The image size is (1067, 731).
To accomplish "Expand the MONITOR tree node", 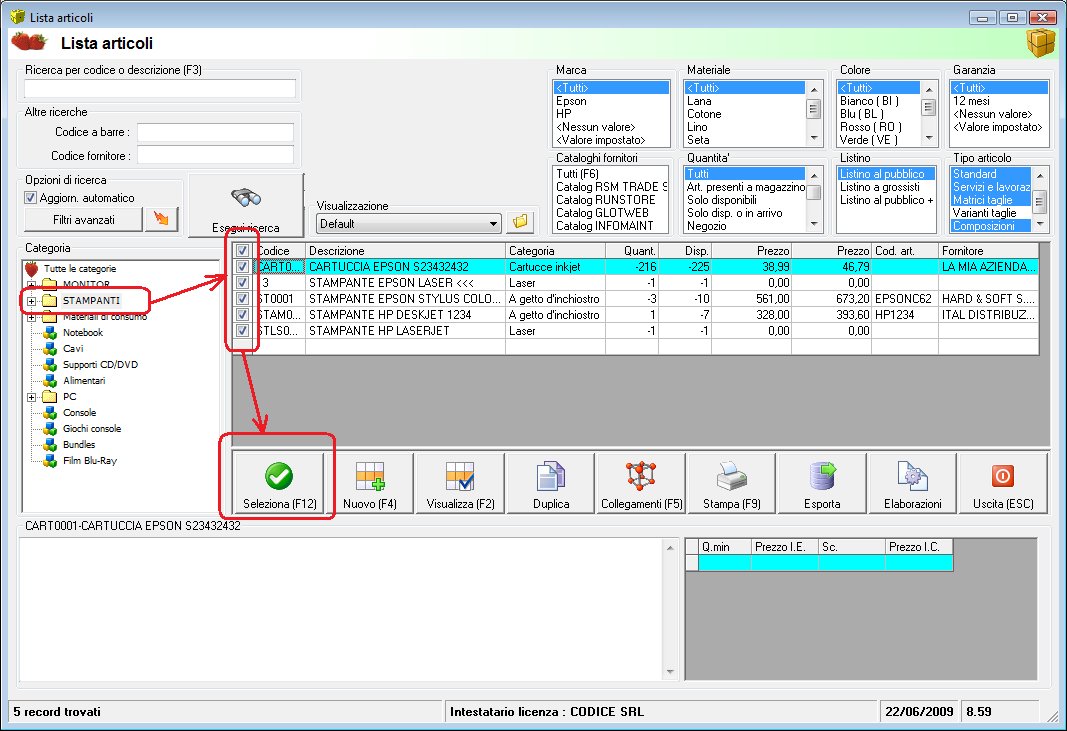I will [x=31, y=285].
